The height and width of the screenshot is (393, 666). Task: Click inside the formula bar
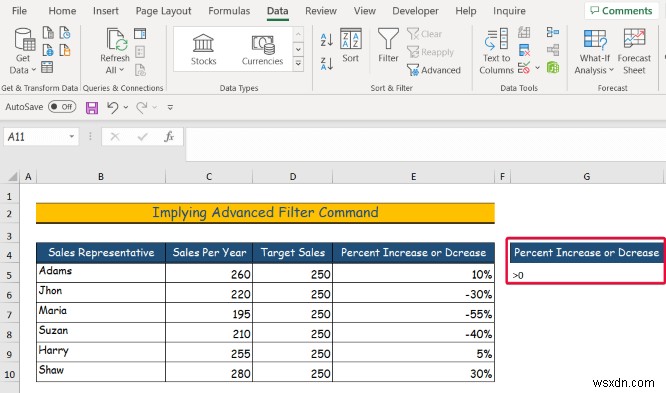tap(425, 144)
